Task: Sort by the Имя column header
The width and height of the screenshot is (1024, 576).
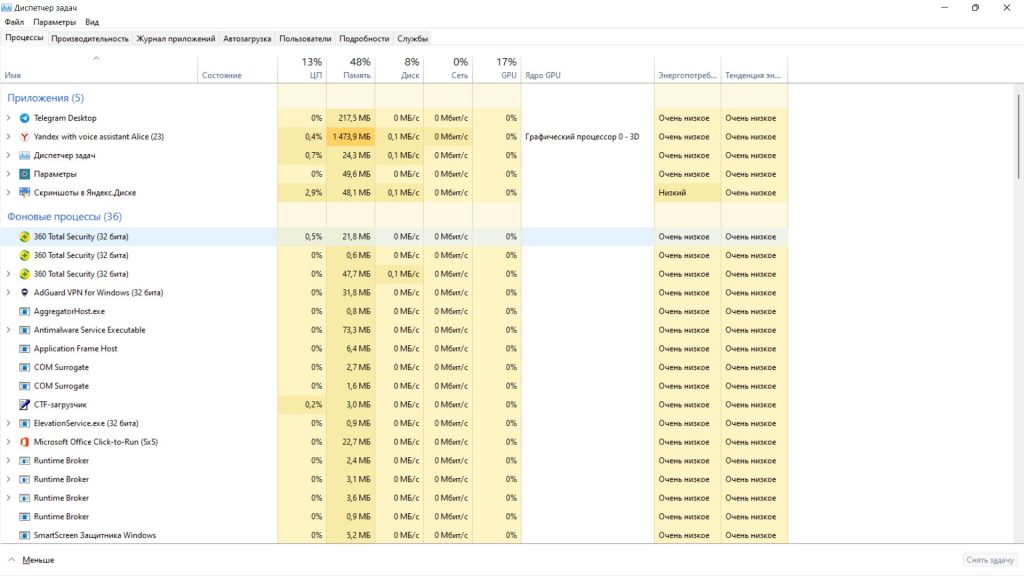Action: pos(99,69)
